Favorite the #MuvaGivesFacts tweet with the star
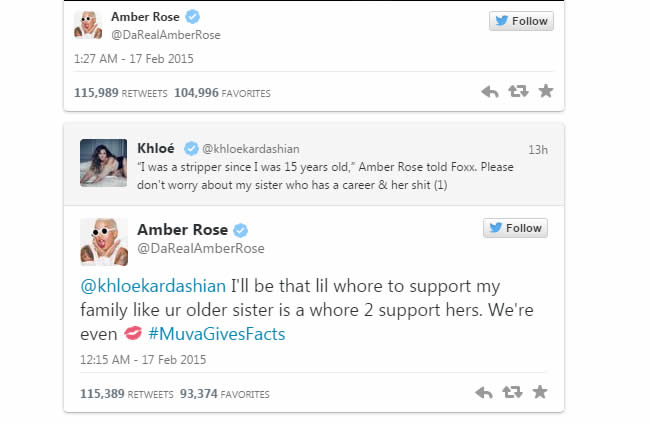The image size is (650, 423). [x=541, y=392]
